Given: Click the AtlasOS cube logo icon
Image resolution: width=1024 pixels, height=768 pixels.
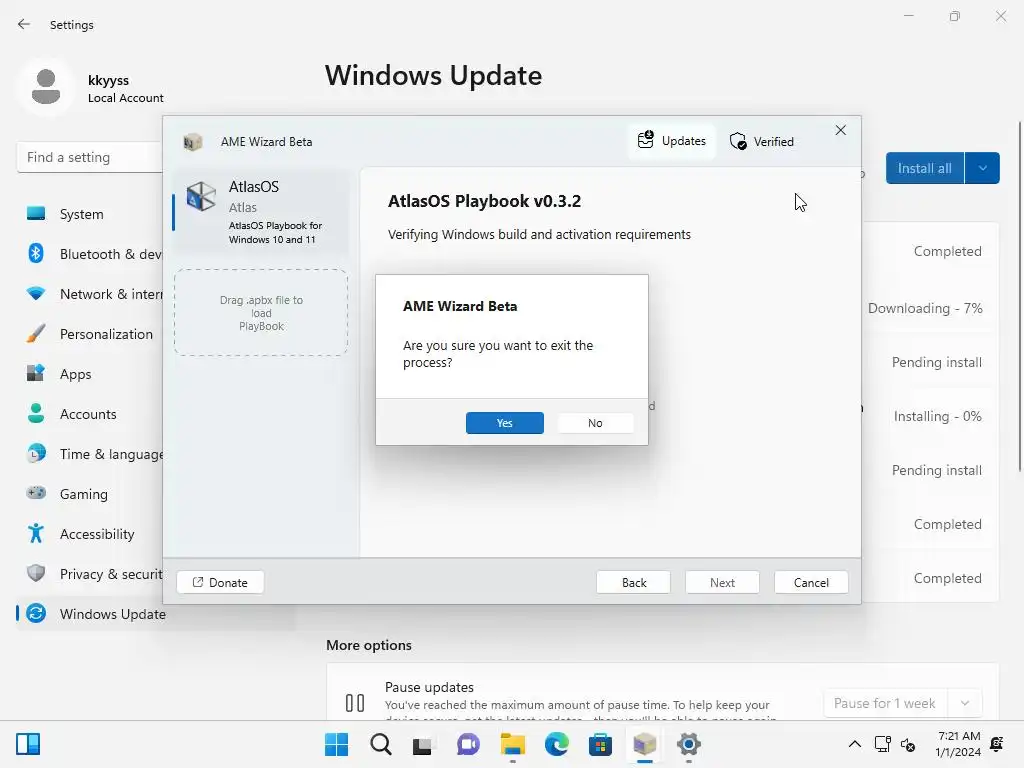Looking at the screenshot, I should tap(200, 196).
